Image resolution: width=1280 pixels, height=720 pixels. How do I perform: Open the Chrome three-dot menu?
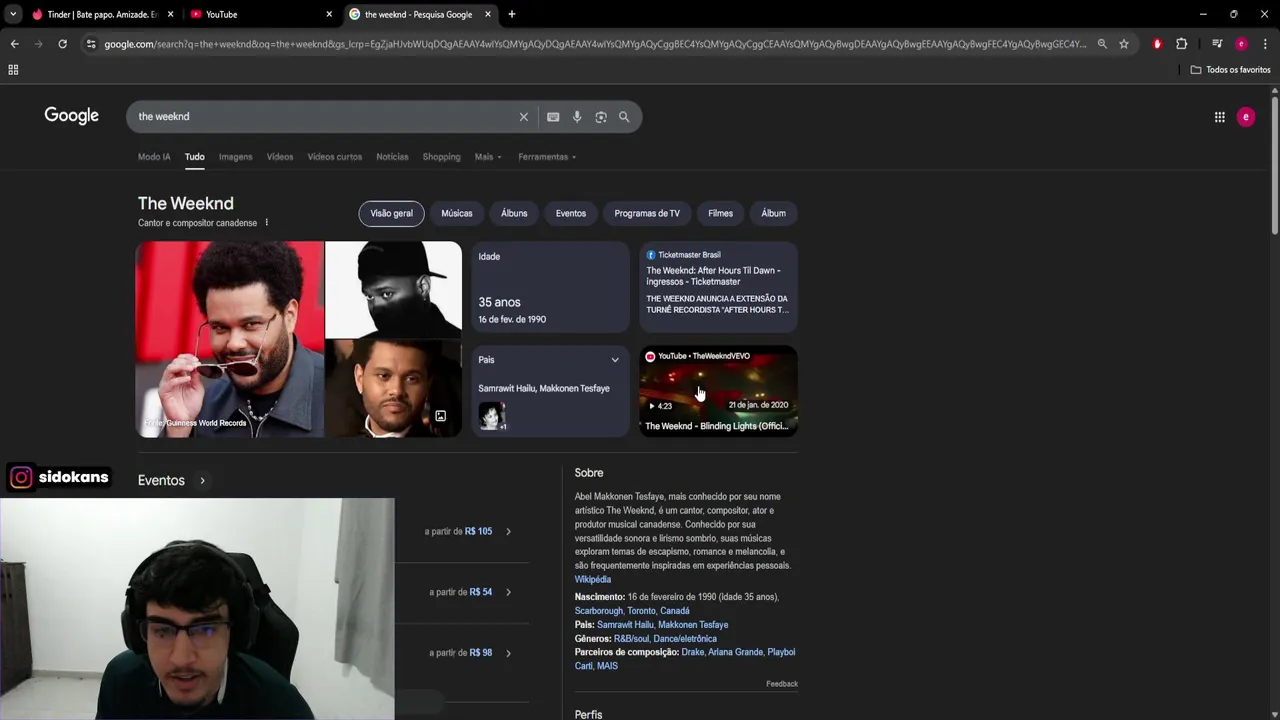1265,44
